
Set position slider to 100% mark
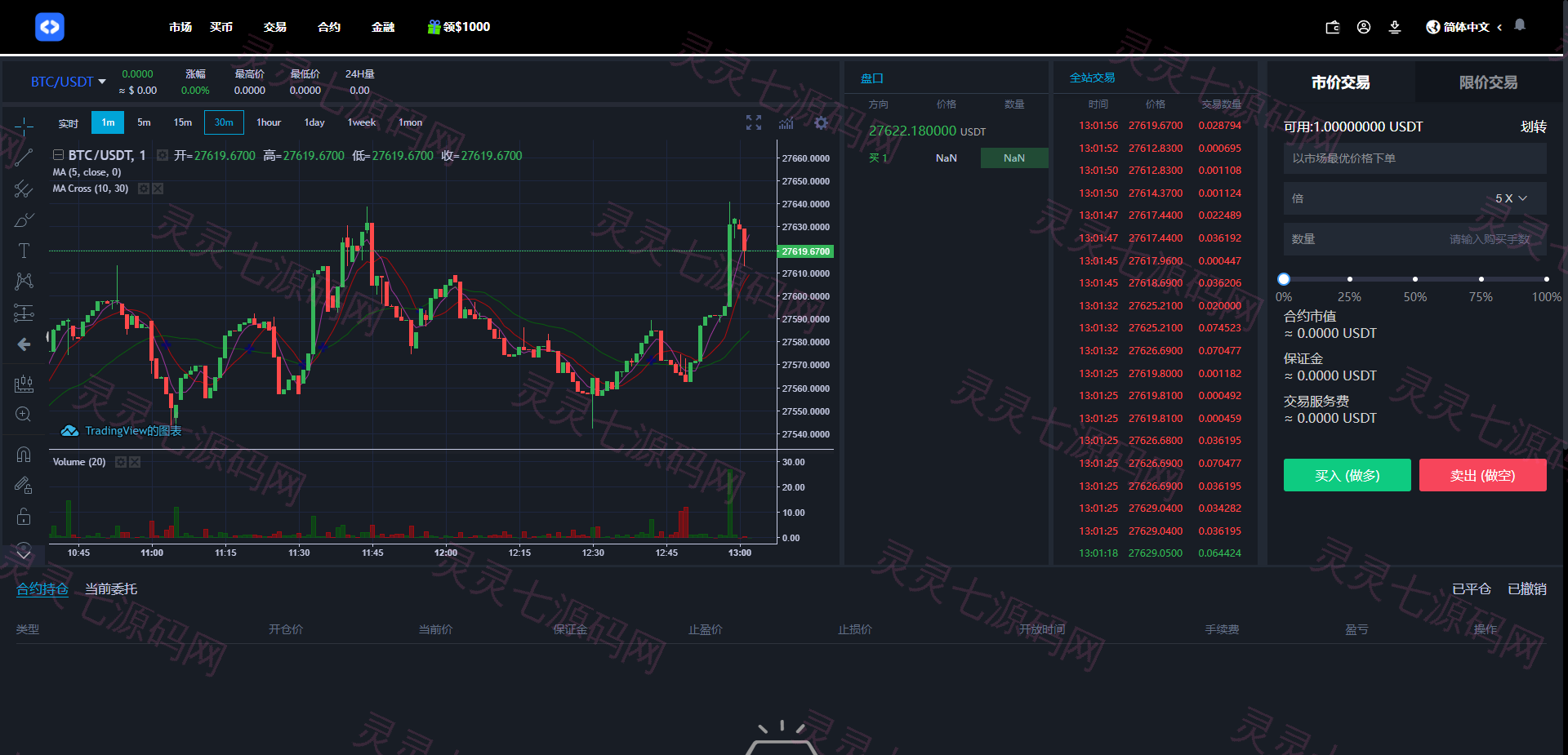1546,279
